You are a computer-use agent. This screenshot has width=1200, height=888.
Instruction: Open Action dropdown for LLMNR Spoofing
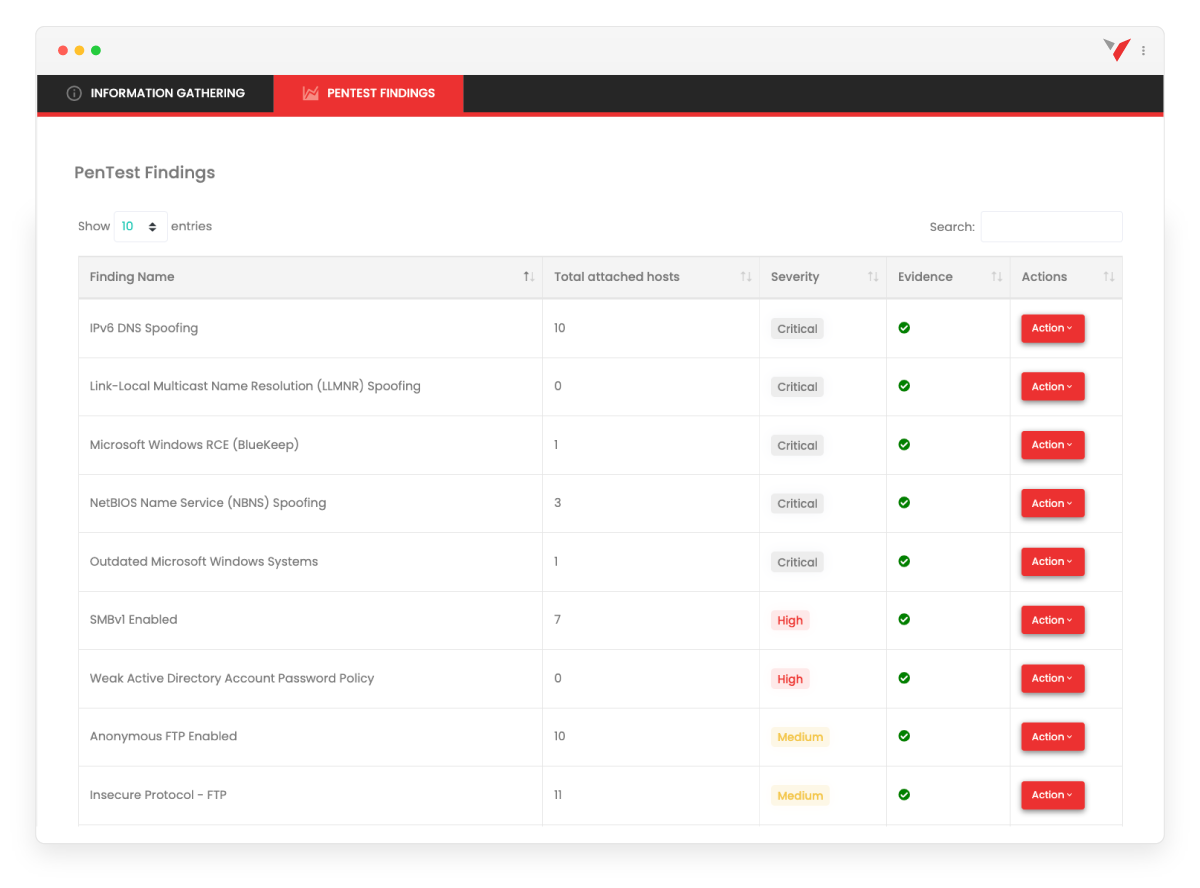click(1052, 387)
